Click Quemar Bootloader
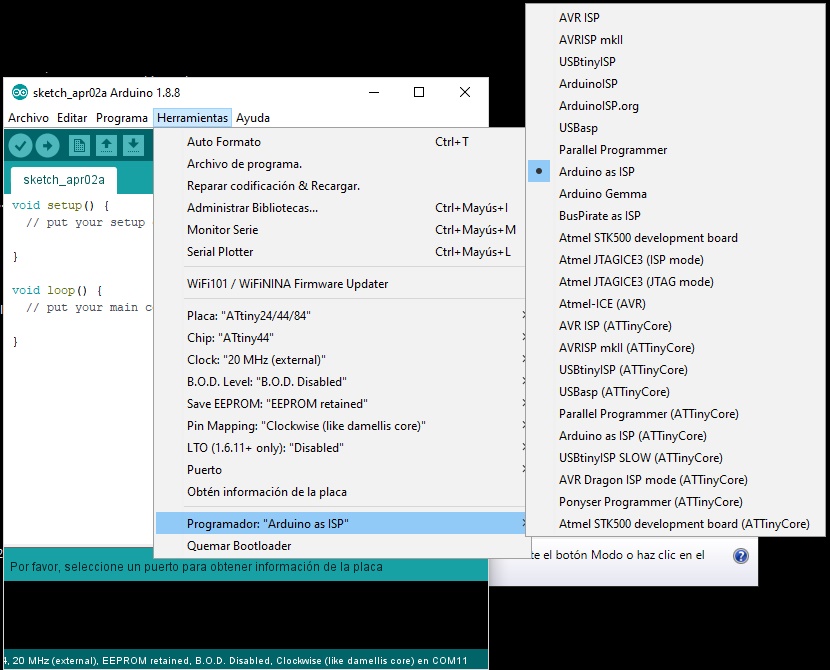 pyautogui.click(x=340, y=546)
